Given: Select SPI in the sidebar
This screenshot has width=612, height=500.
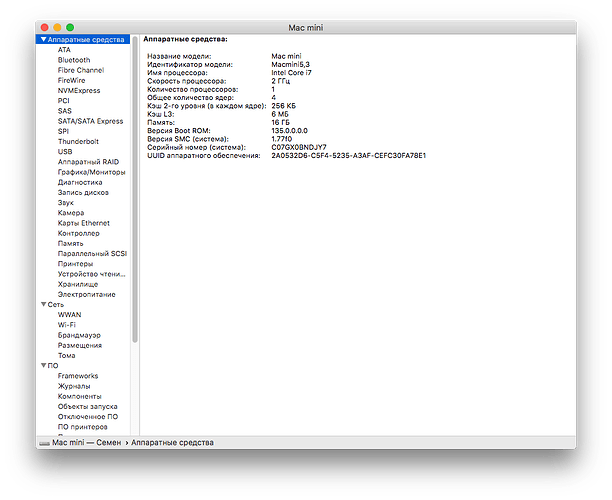Looking at the screenshot, I should (63, 131).
